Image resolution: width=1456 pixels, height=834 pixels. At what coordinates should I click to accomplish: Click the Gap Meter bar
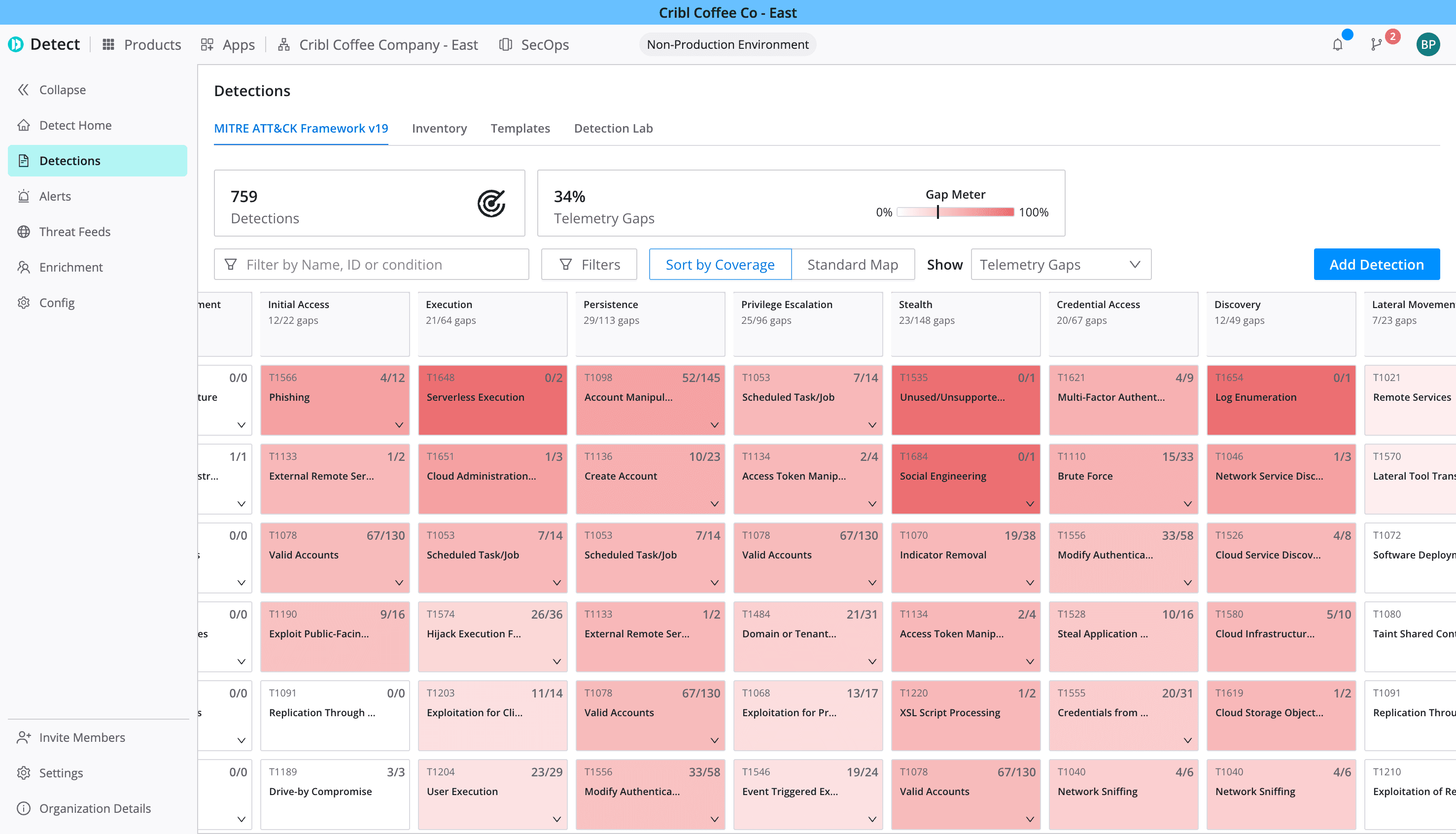click(x=955, y=212)
